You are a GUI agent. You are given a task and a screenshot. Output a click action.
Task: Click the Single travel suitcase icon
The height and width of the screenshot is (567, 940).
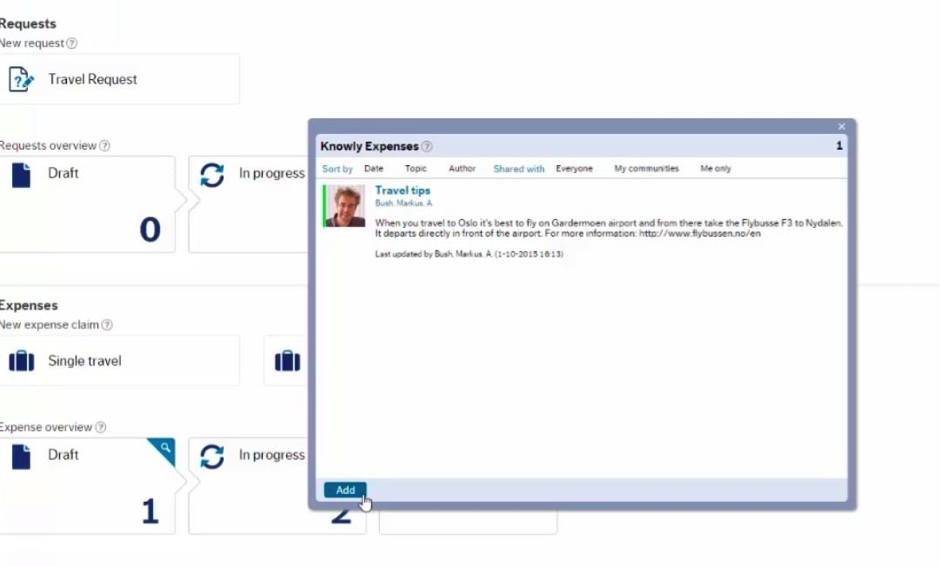[21, 361]
